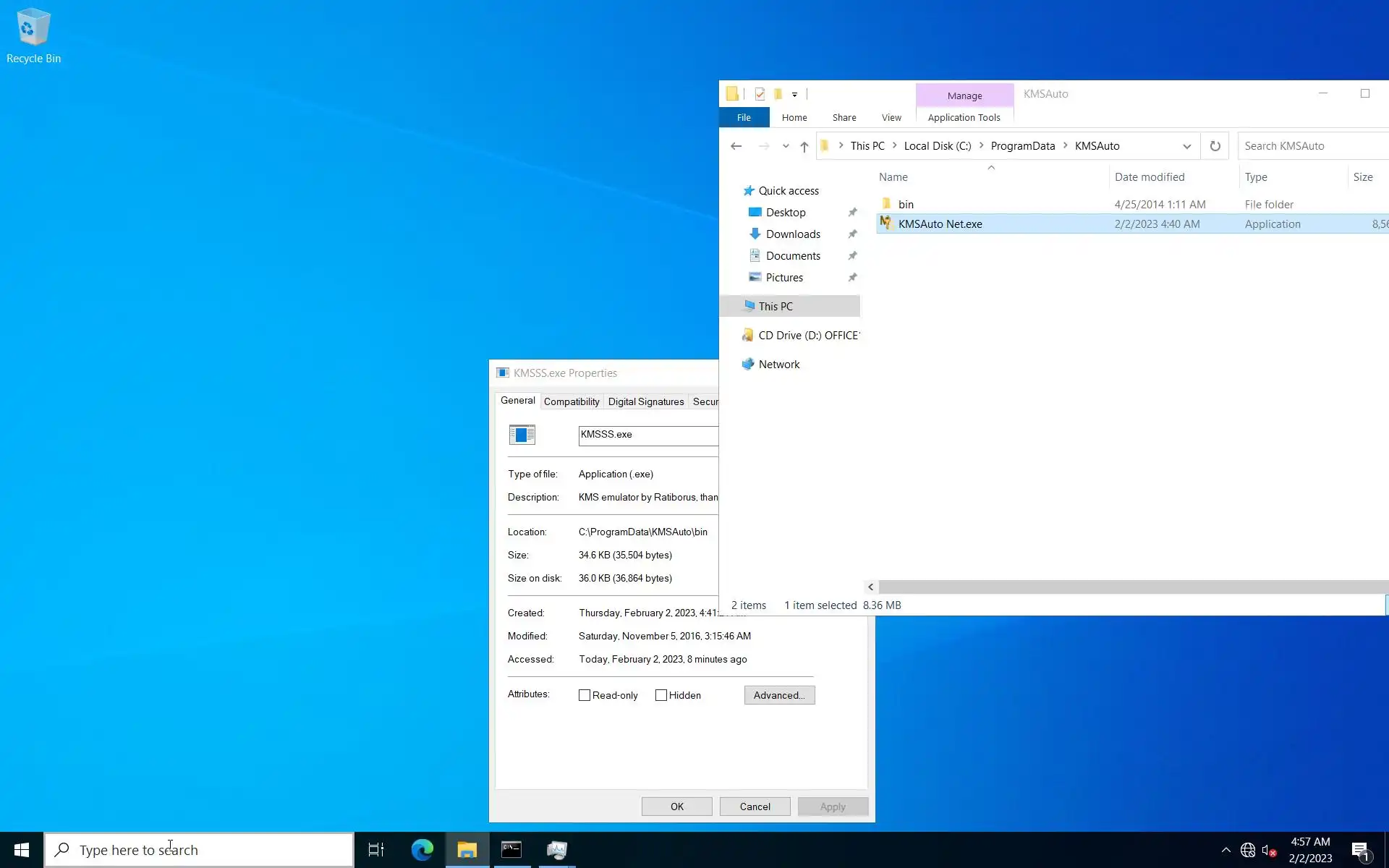The height and width of the screenshot is (868, 1389).
Task: Select the Downloads folder in Quick access
Action: (793, 234)
